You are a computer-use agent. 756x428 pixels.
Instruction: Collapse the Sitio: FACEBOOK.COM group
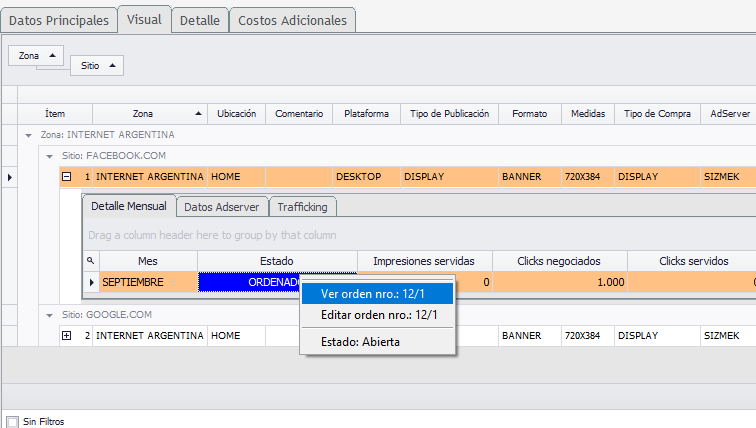[49, 156]
